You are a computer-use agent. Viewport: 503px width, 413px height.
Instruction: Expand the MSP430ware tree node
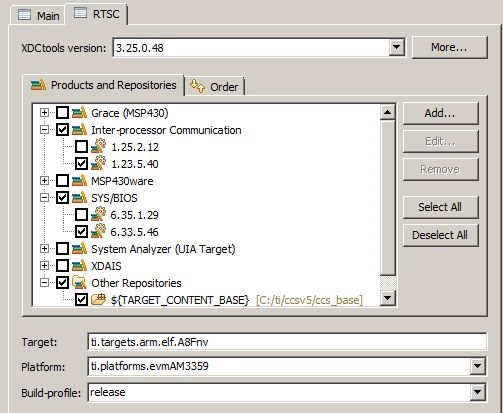(44, 181)
